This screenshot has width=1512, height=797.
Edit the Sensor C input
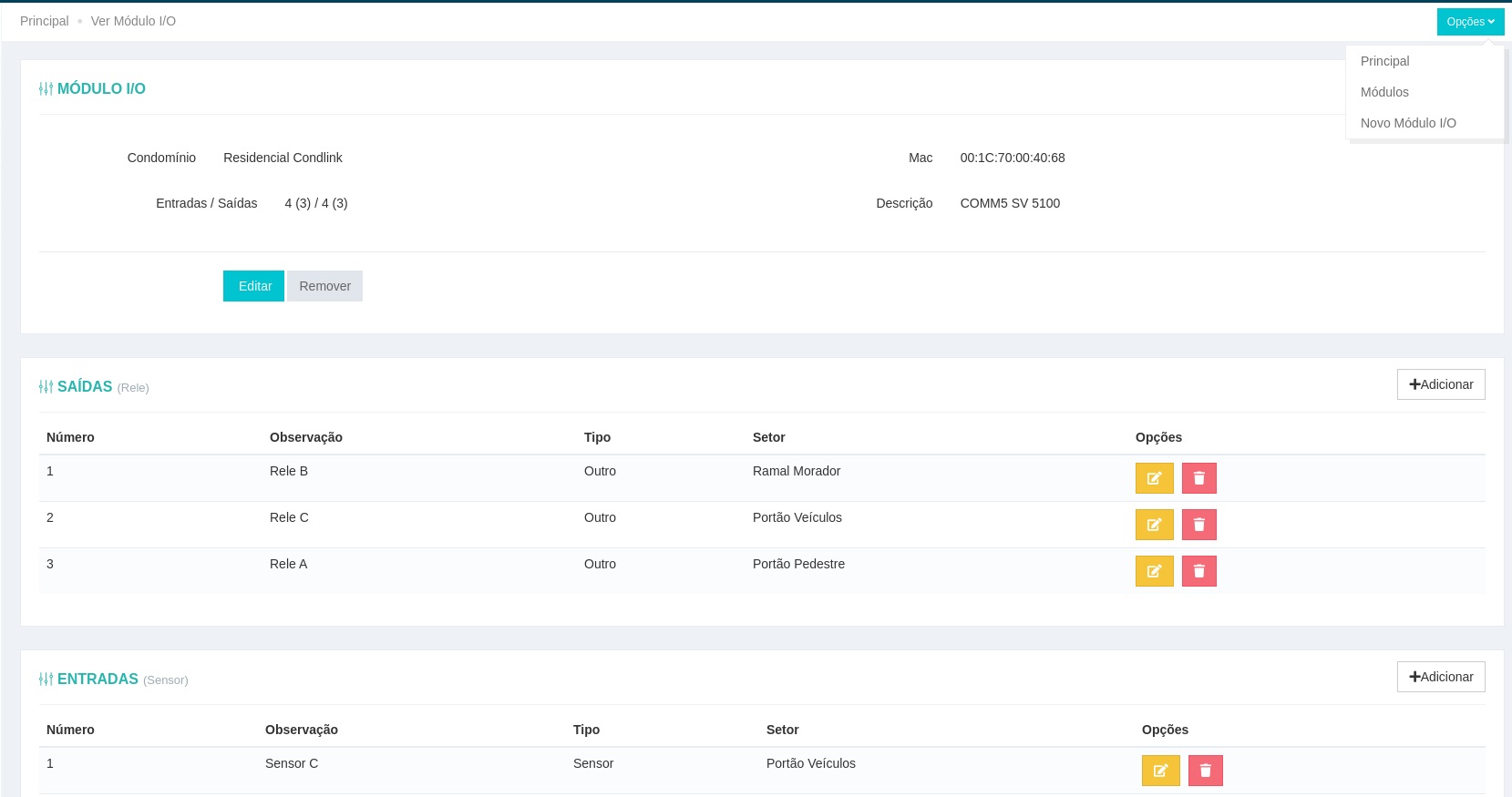[x=1160, y=771]
